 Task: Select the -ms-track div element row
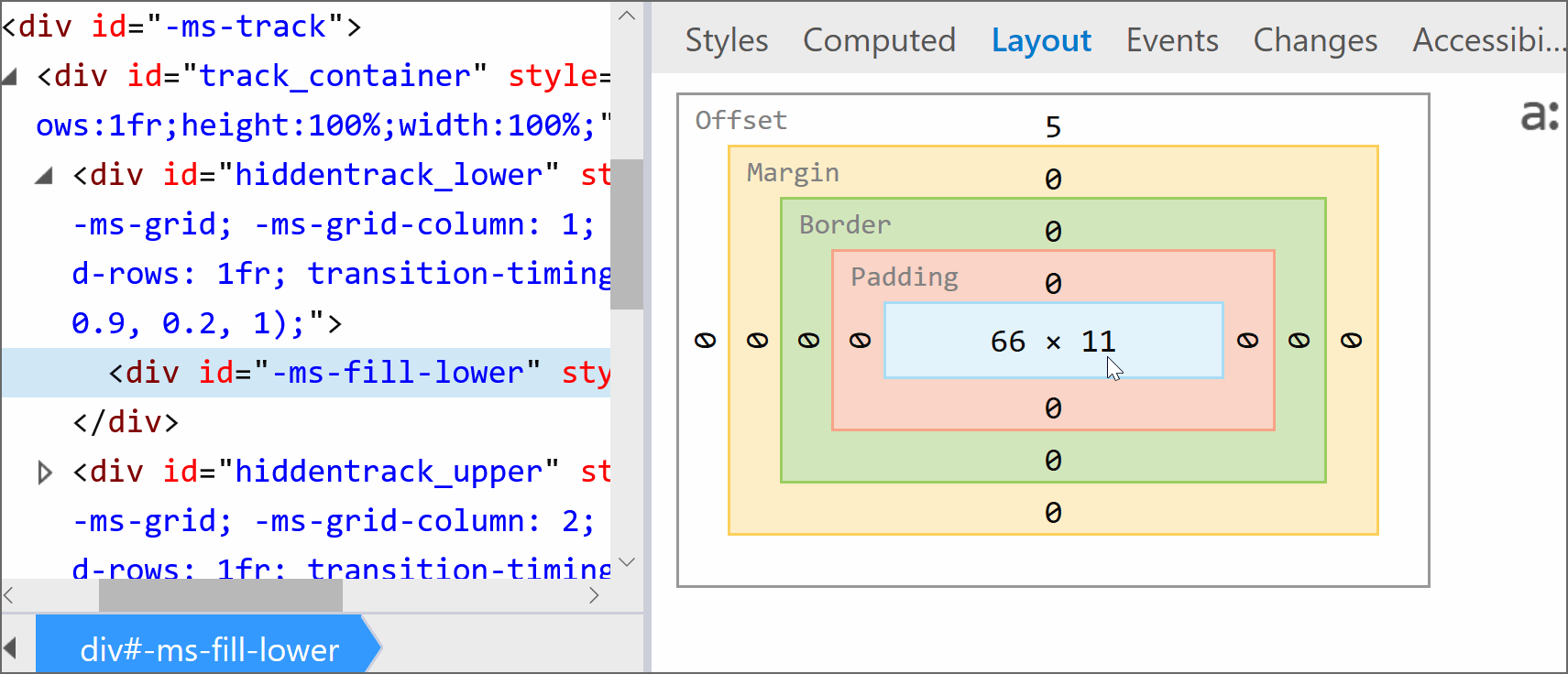pyautogui.click(x=181, y=27)
